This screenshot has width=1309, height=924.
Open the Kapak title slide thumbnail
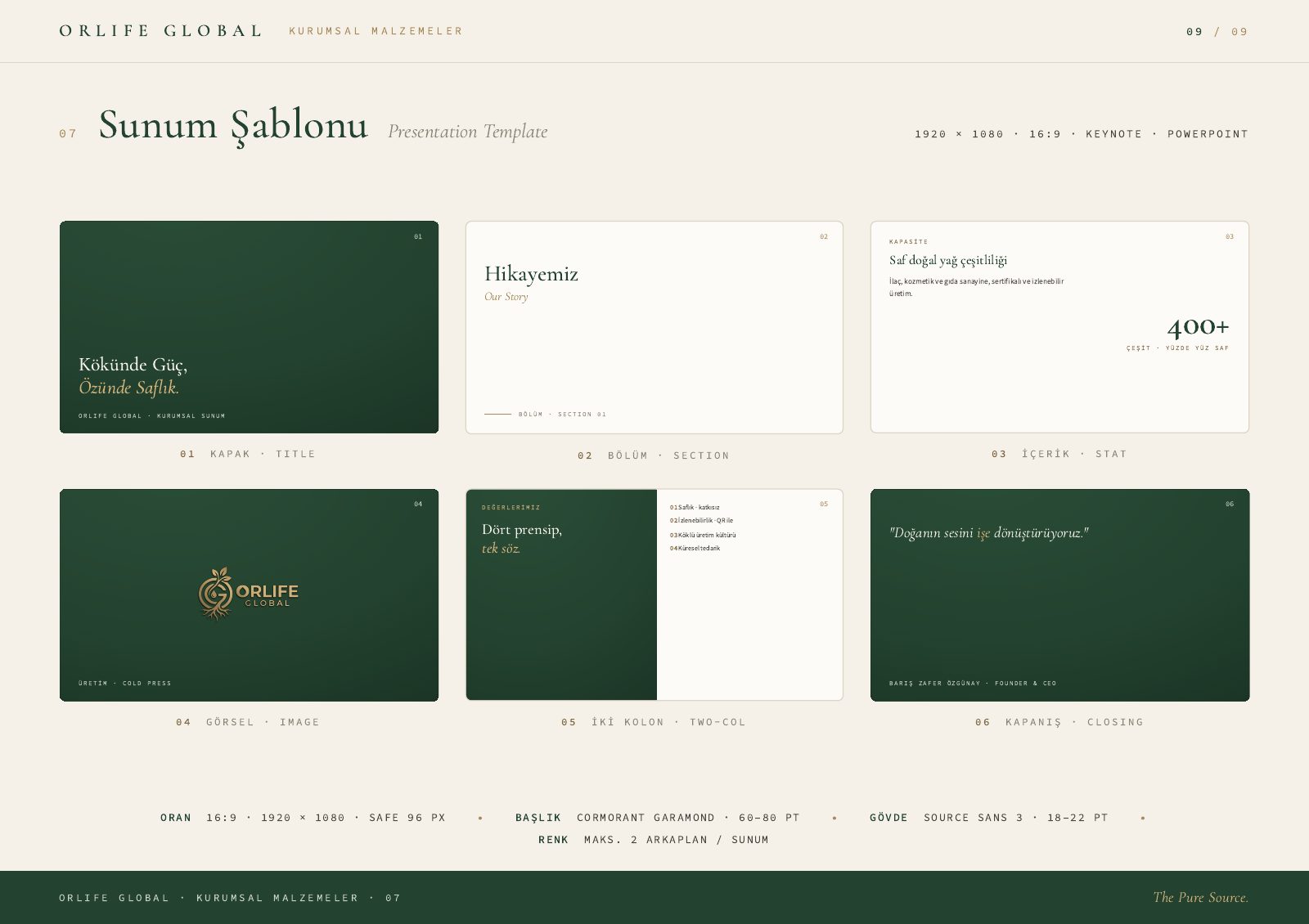[x=249, y=327]
